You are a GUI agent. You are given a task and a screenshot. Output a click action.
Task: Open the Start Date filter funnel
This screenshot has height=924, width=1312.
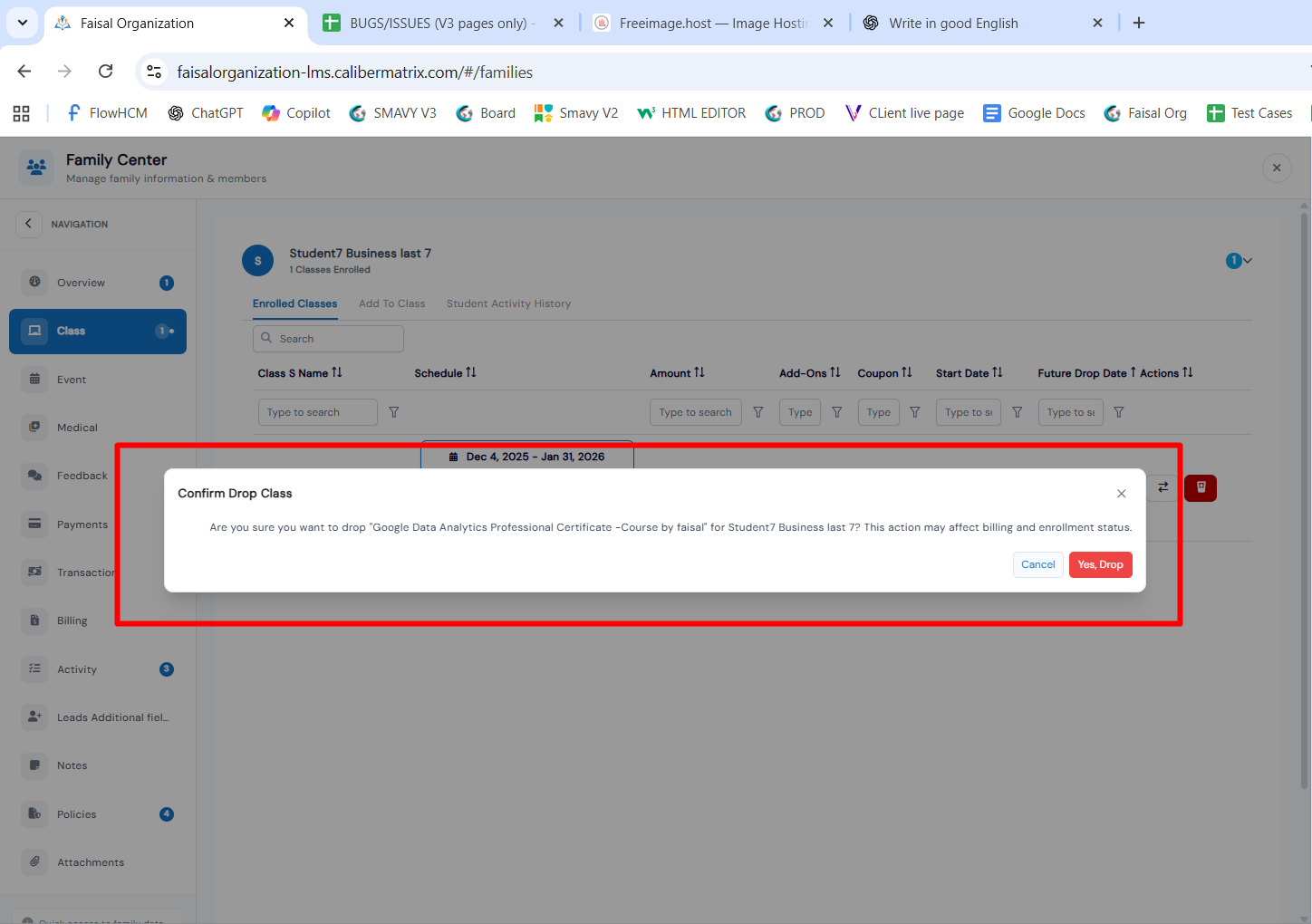click(x=1018, y=412)
